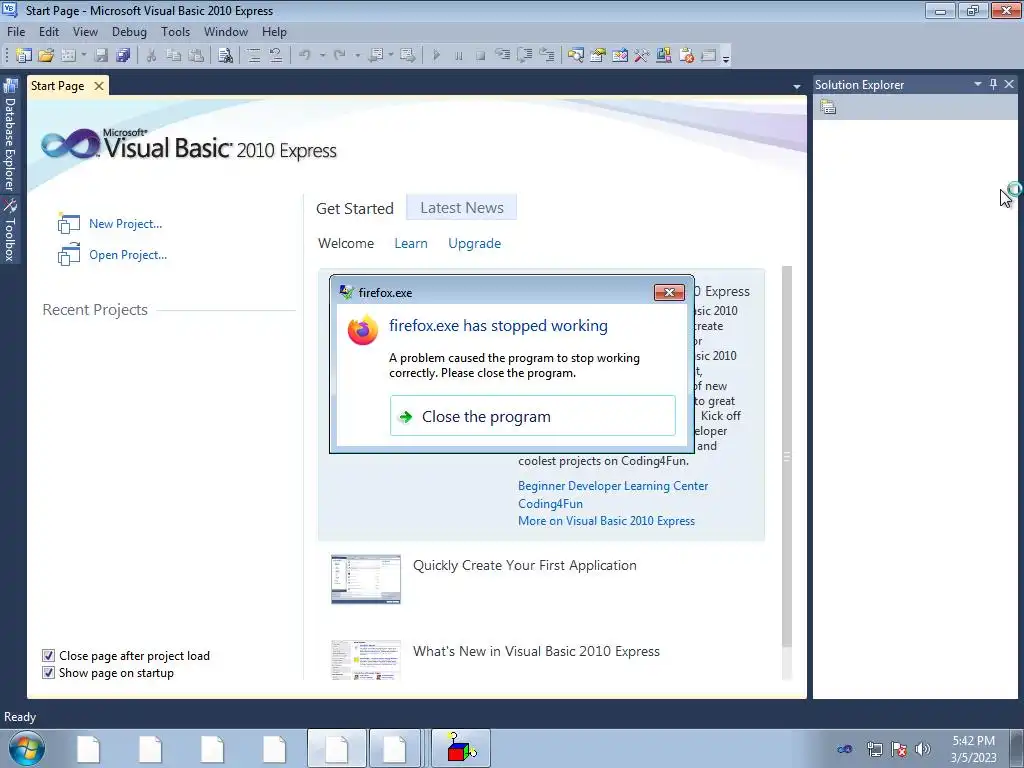Click the New Project... link
Image resolution: width=1024 pixels, height=768 pixels.
coord(125,223)
